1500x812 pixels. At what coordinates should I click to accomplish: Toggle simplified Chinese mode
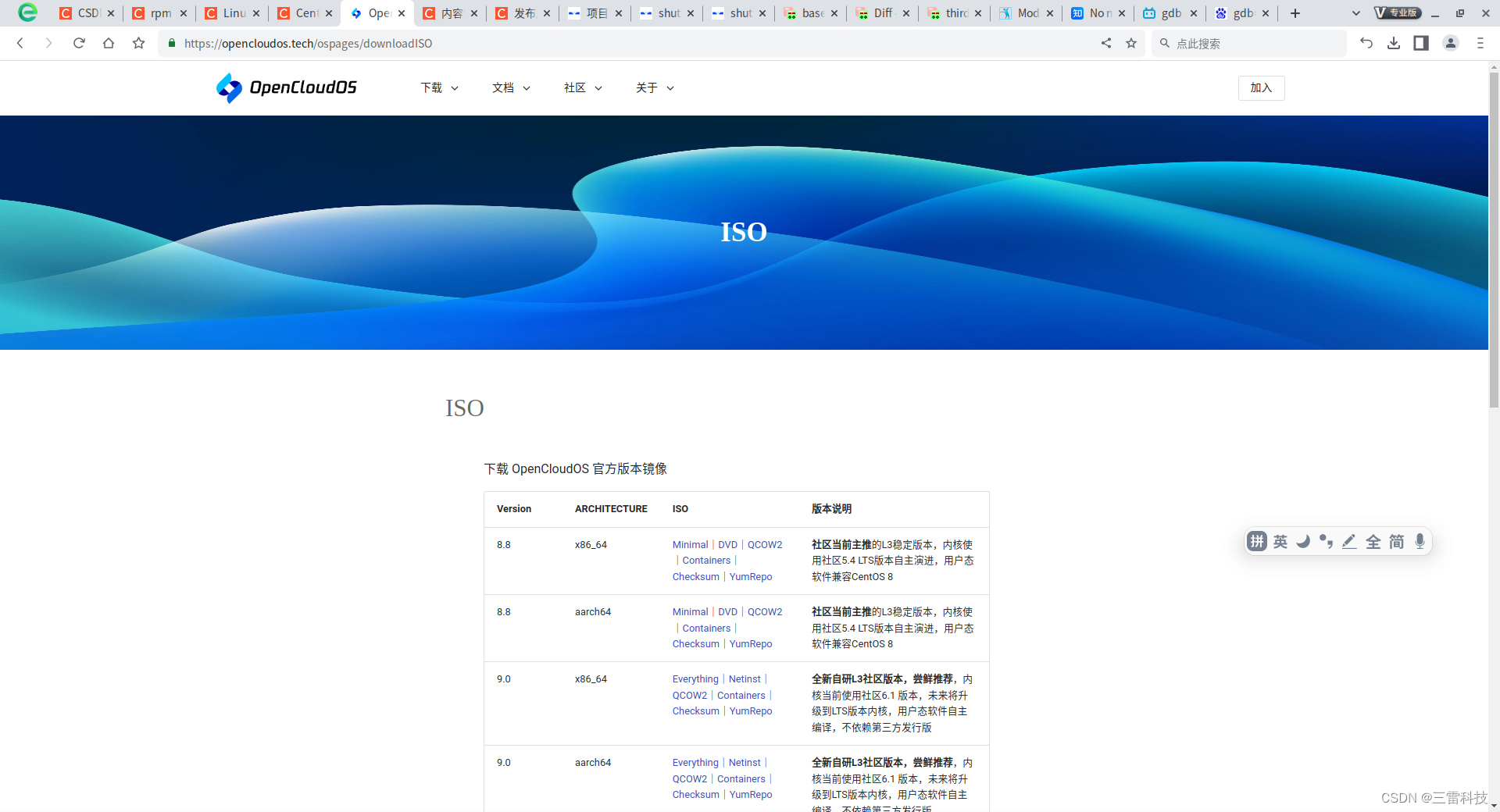(1397, 541)
